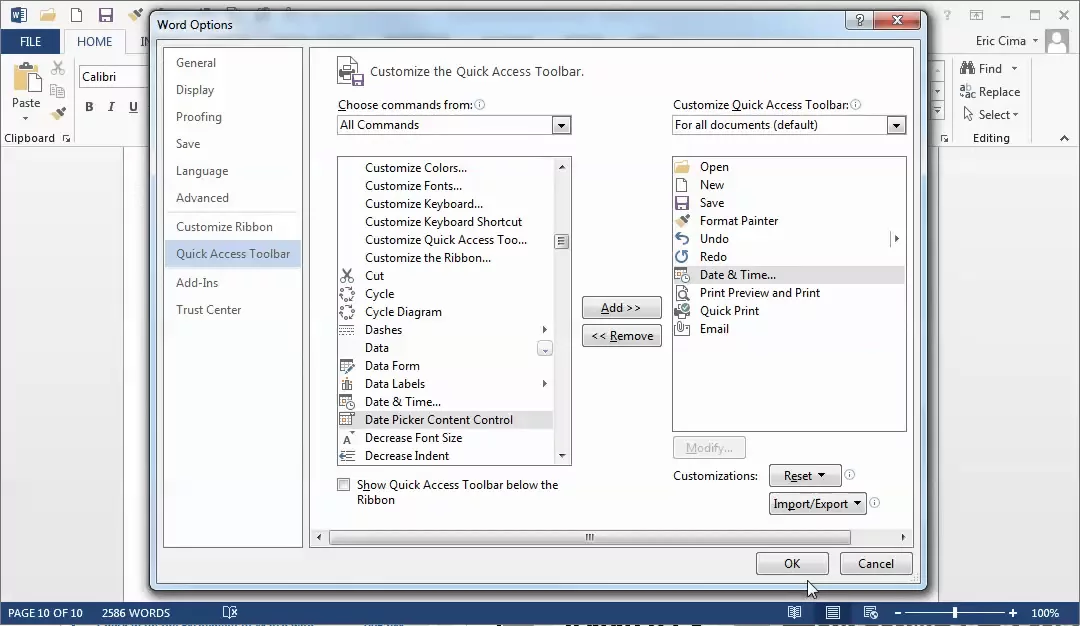This screenshot has height=626, width=1080.
Task: Open the Select dropdown in Editing group
Action: pos(990,115)
